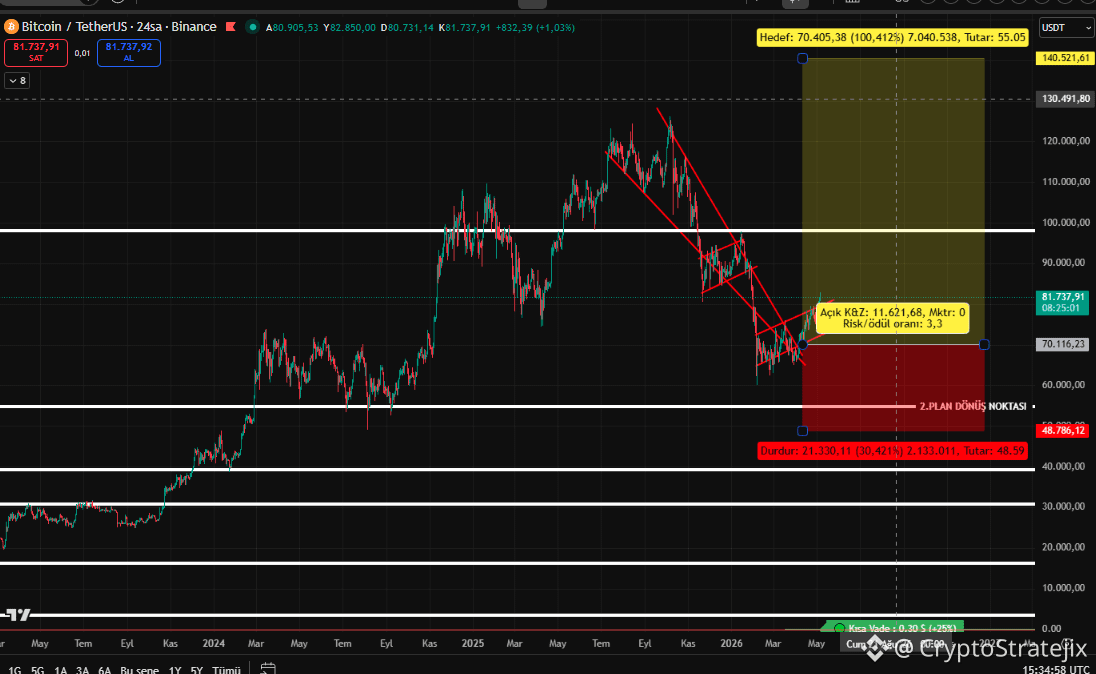Select the Bu sene time range

tap(139, 670)
